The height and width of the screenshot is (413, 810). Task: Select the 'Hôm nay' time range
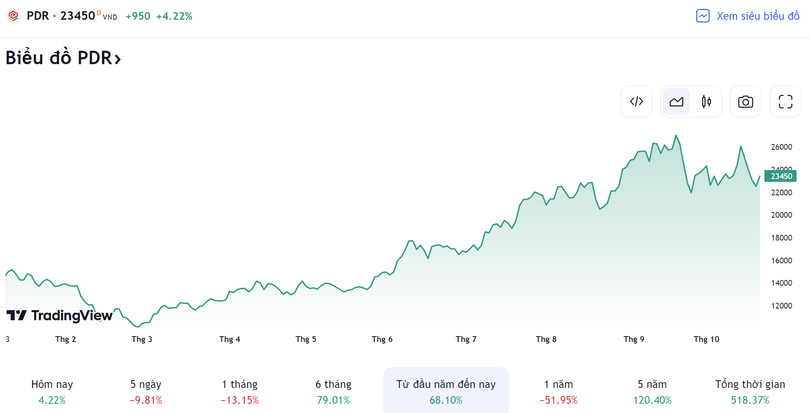tap(52, 391)
